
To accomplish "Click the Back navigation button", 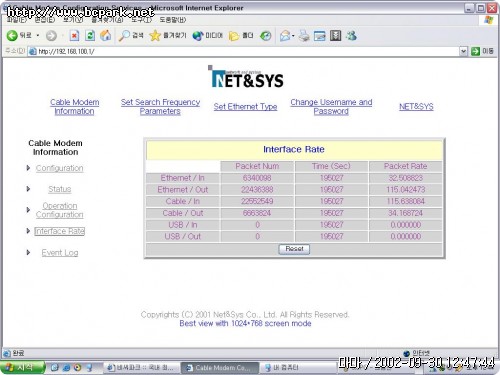I will click(x=19, y=35).
